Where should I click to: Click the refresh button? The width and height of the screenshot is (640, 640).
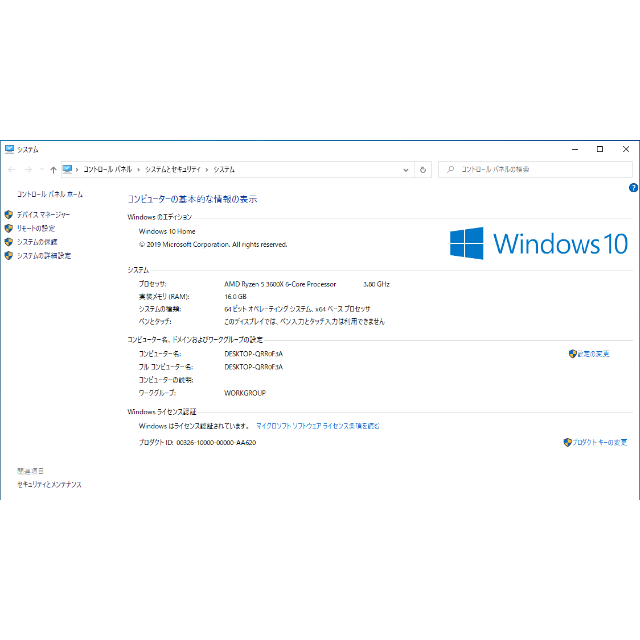click(423, 170)
